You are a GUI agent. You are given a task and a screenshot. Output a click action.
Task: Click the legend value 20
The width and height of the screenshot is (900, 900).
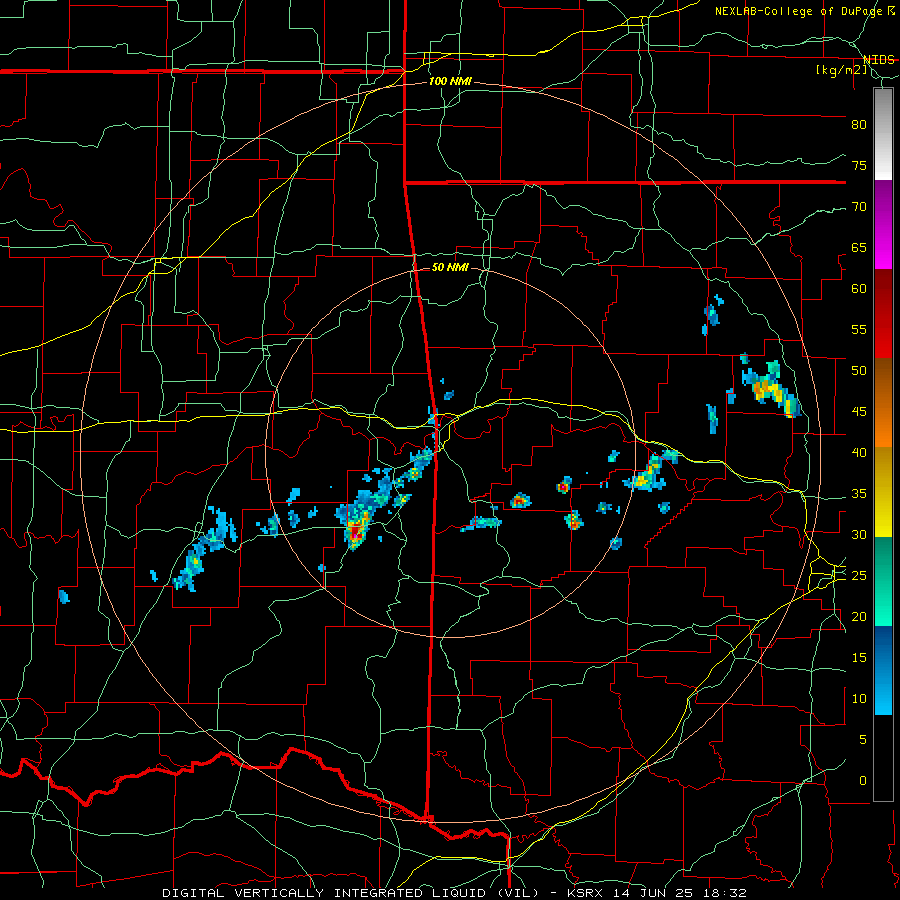point(859,617)
